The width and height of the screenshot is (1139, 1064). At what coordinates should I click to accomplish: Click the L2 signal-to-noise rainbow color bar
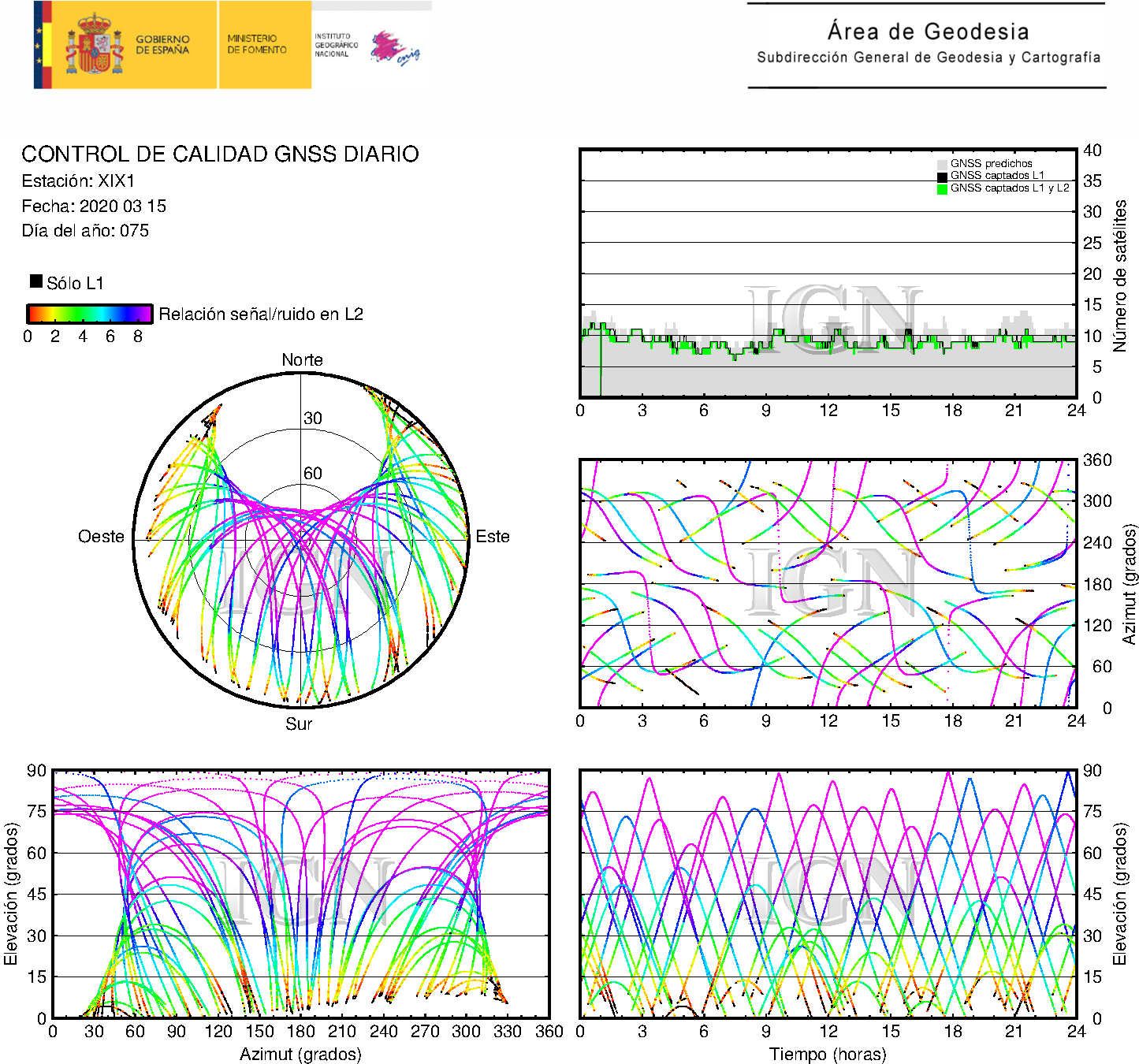[x=90, y=314]
